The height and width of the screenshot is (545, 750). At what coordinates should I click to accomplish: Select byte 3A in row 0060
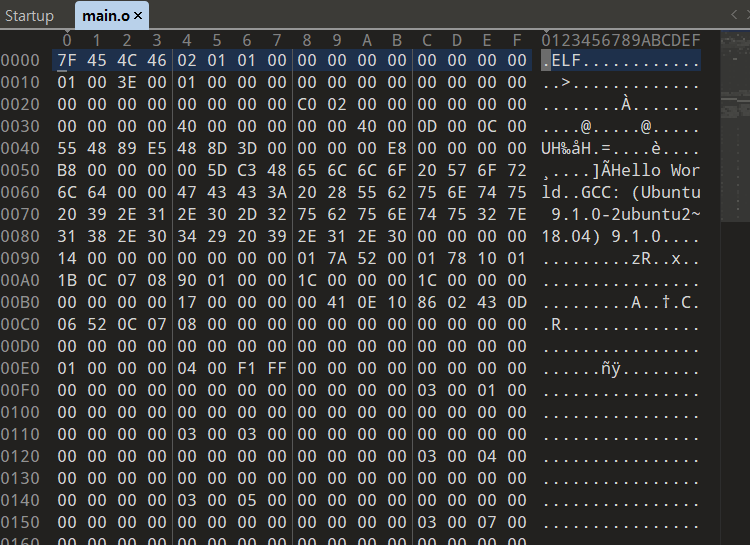tap(277, 192)
